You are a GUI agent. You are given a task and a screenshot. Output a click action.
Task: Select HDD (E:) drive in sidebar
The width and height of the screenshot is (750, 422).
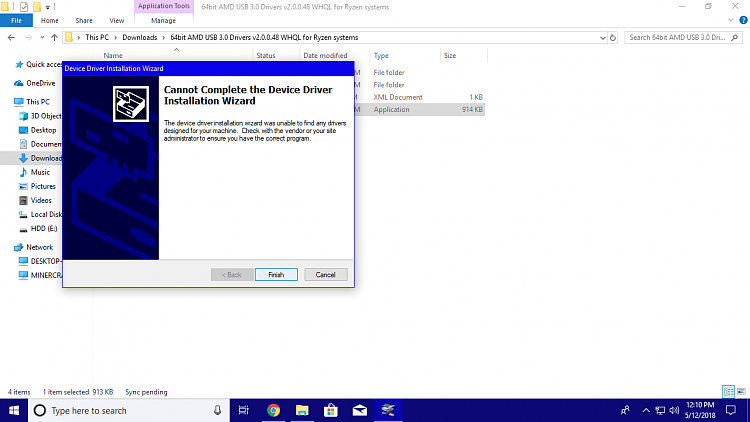(x=38, y=229)
